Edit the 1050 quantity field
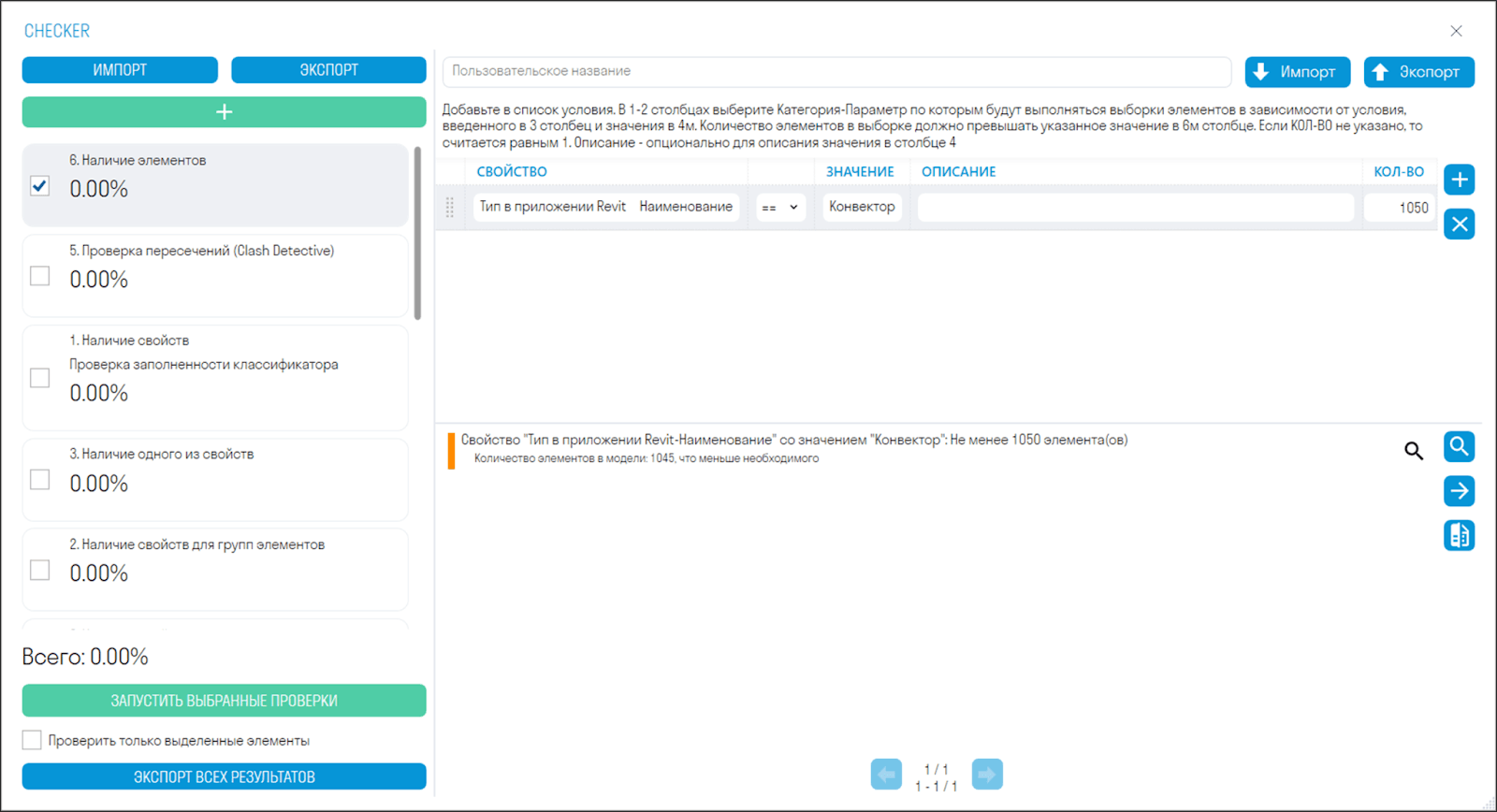Image resolution: width=1497 pixels, height=812 pixels. (1399, 208)
